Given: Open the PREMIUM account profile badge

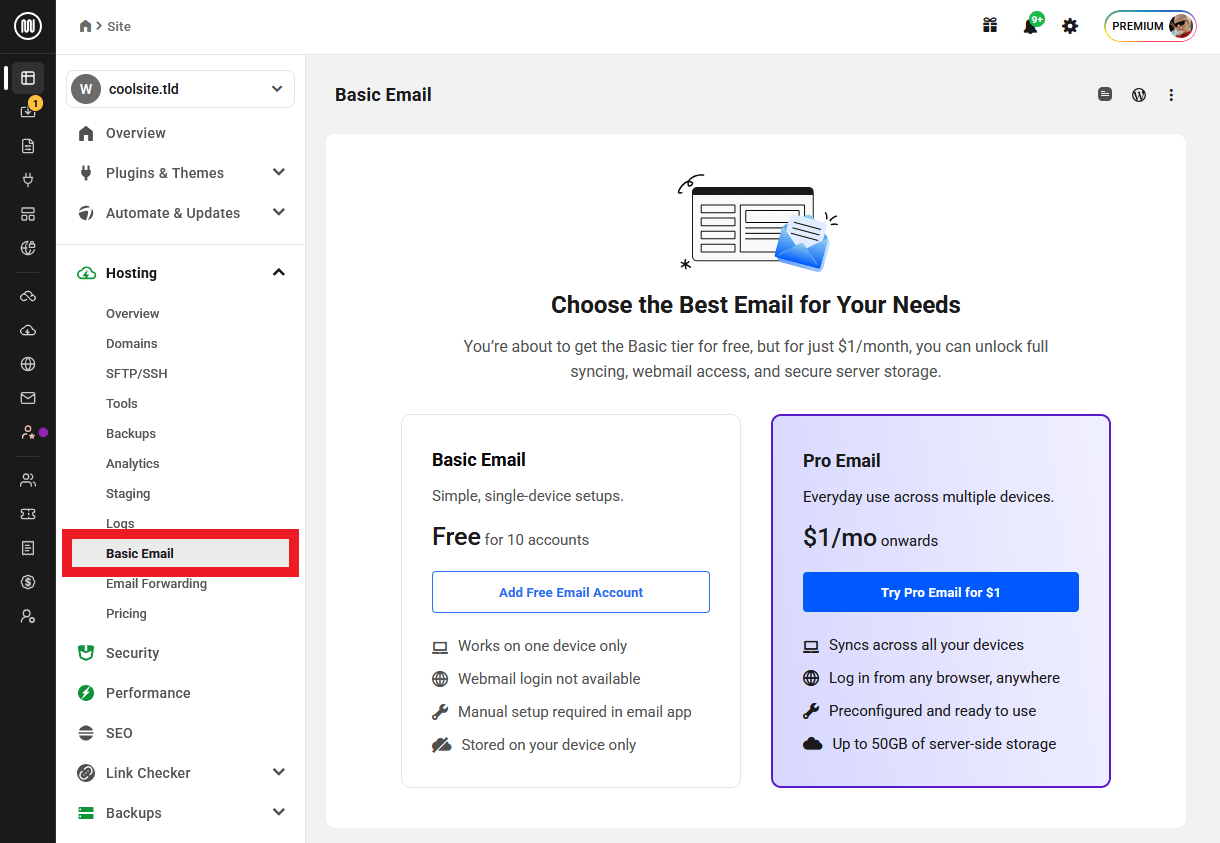Looking at the screenshot, I should point(1151,26).
